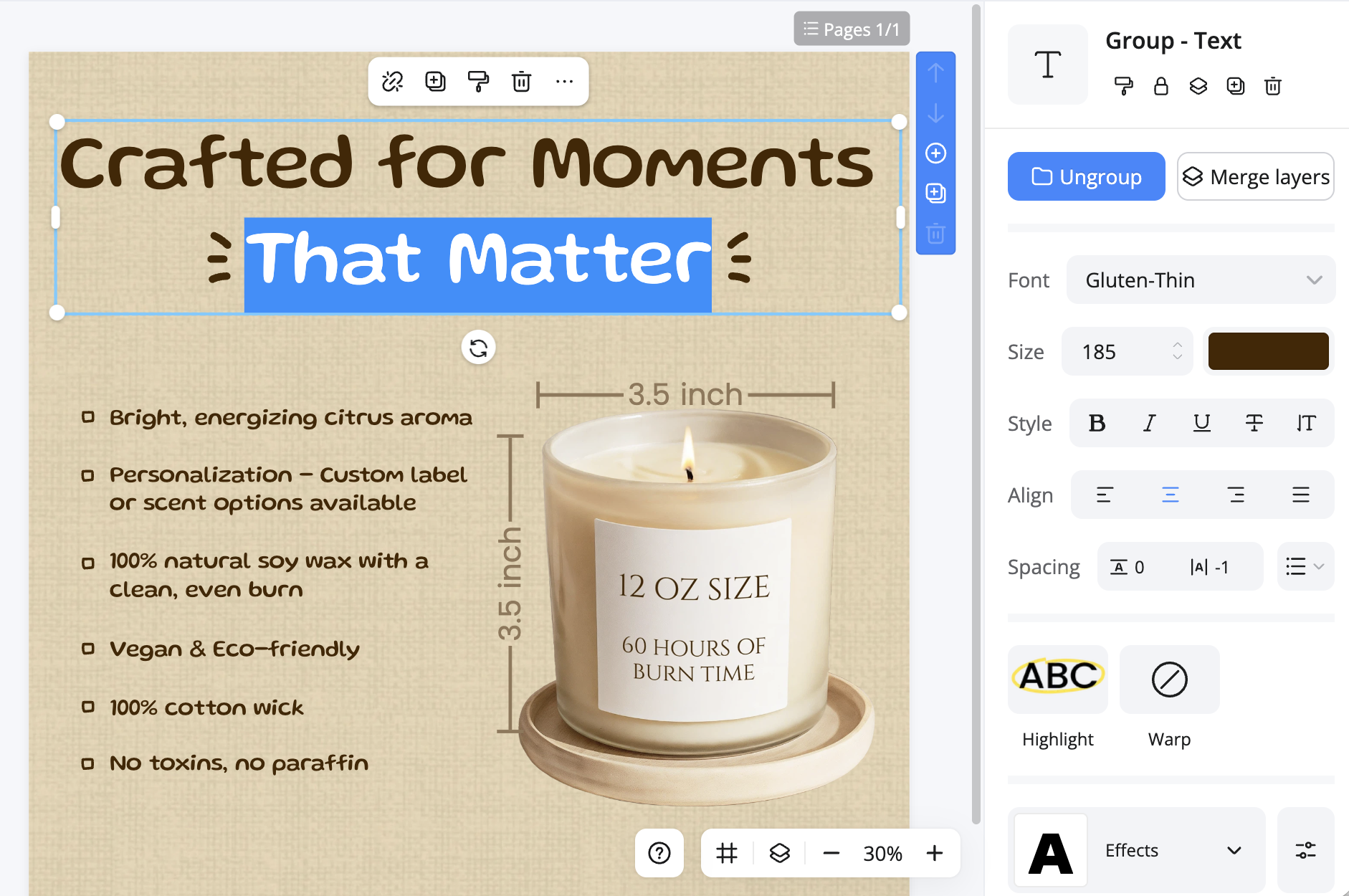Expand the list style dropdown next to Spacing

click(x=1305, y=566)
